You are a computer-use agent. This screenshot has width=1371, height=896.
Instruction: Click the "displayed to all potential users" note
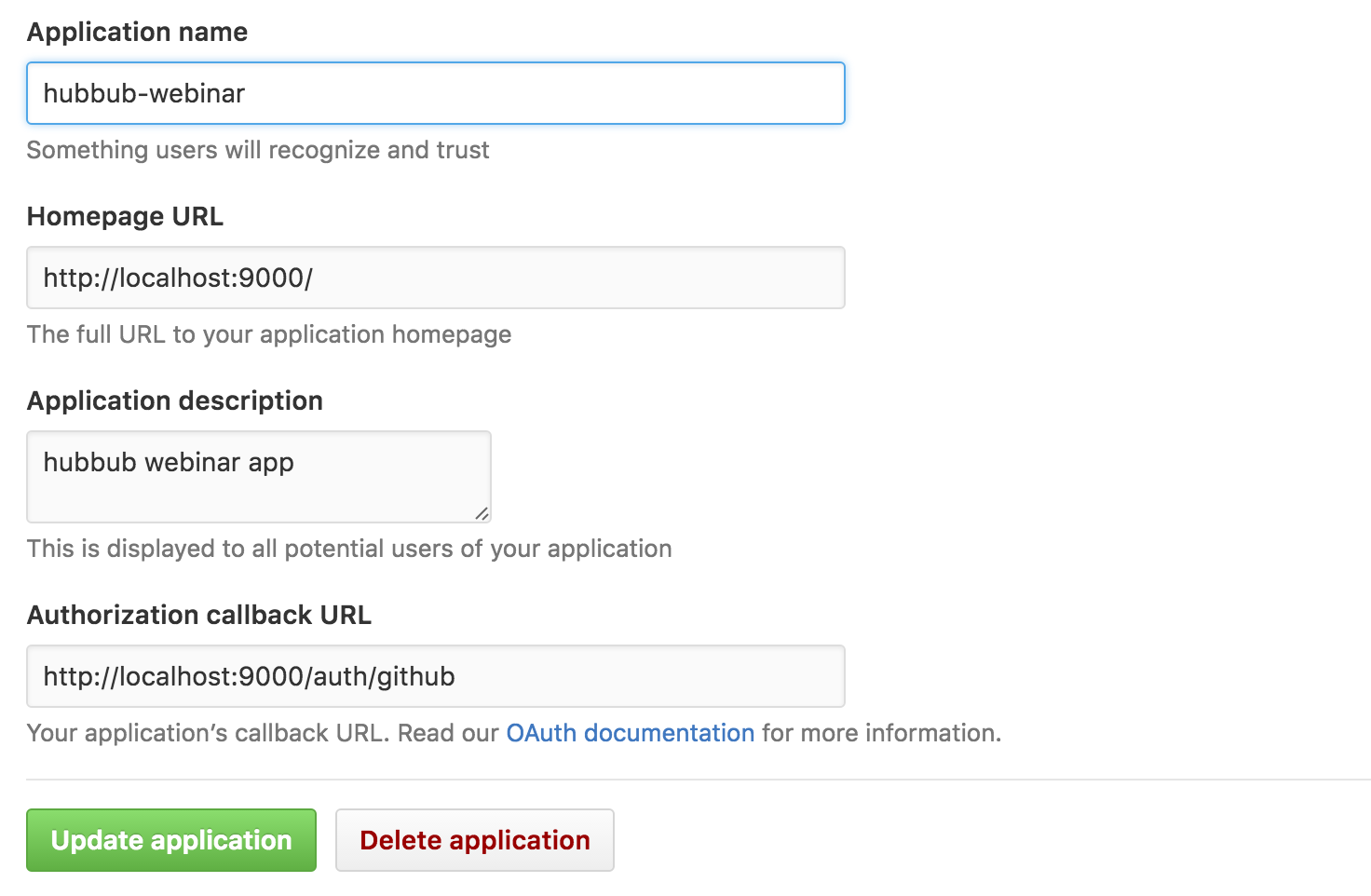349,549
